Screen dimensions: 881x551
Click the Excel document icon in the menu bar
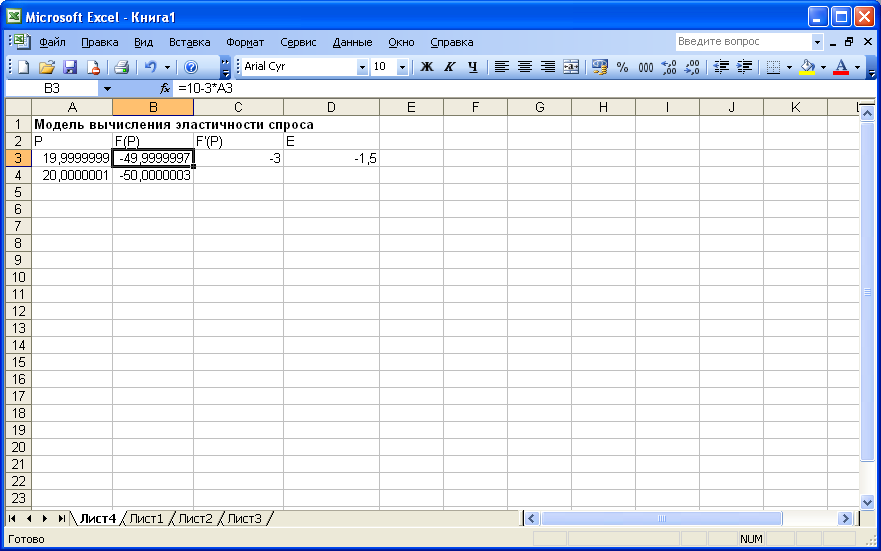pos(21,42)
